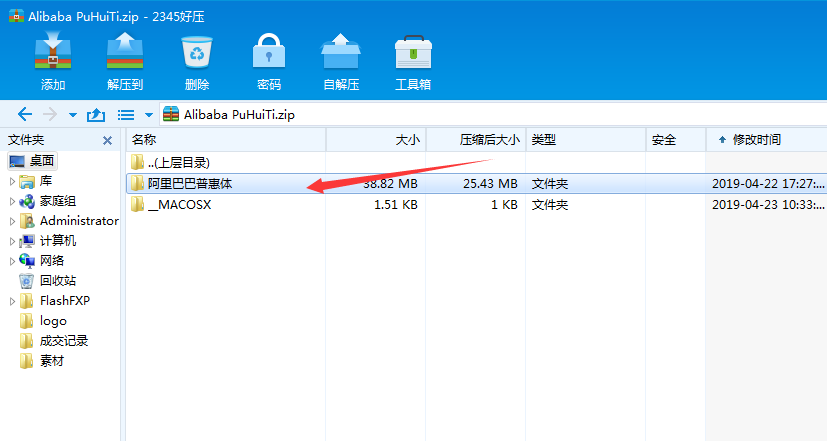
Task: Open the view mode dropdown arrow
Action: click(149, 114)
